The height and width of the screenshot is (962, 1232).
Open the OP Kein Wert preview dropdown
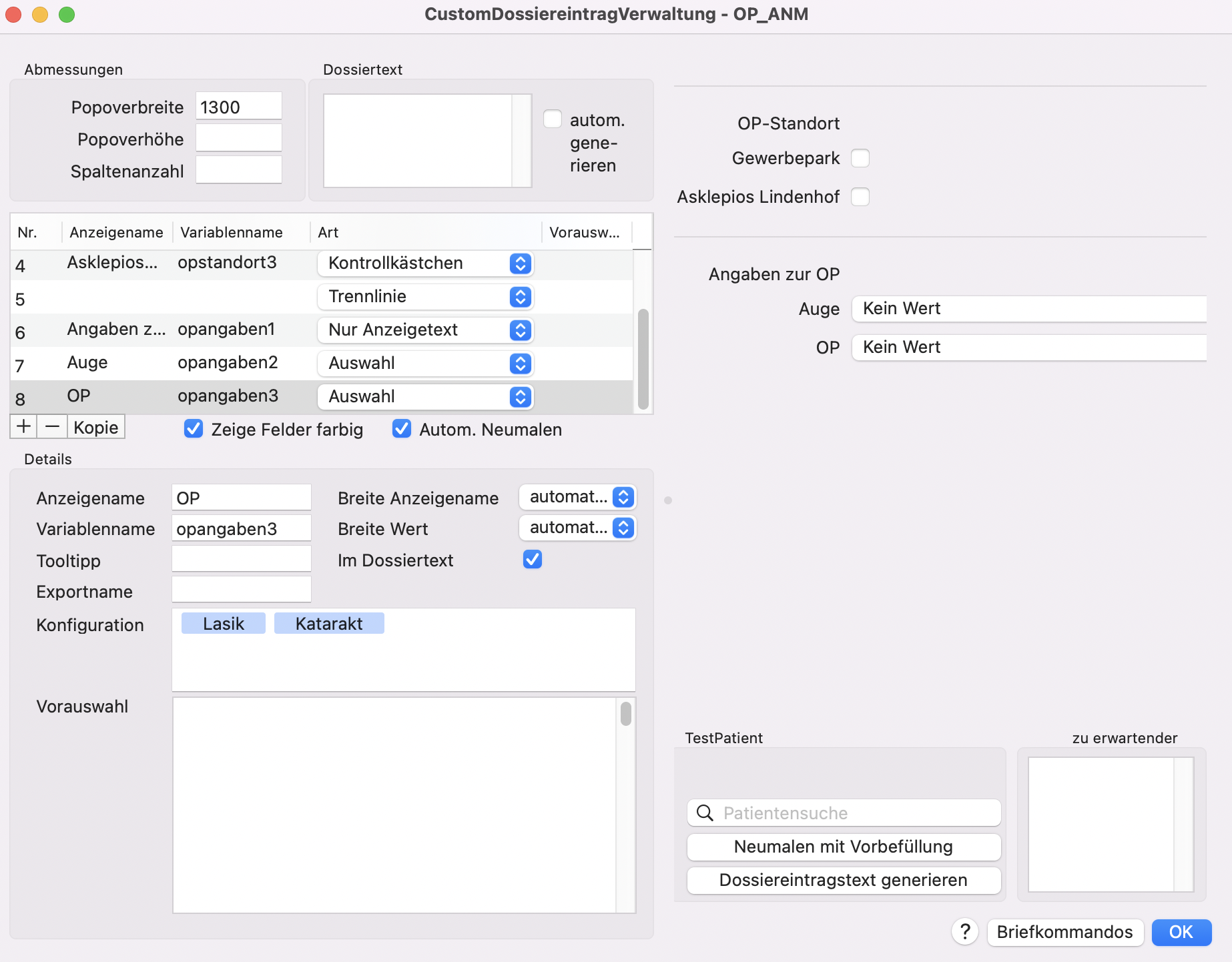tap(1029, 348)
